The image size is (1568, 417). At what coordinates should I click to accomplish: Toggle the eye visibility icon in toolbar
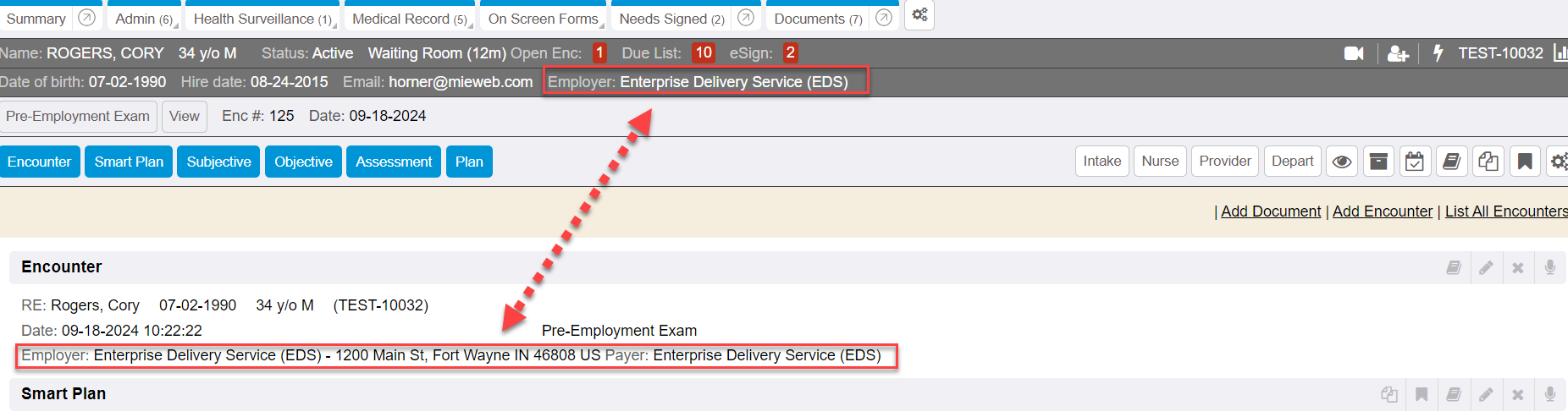click(1342, 162)
